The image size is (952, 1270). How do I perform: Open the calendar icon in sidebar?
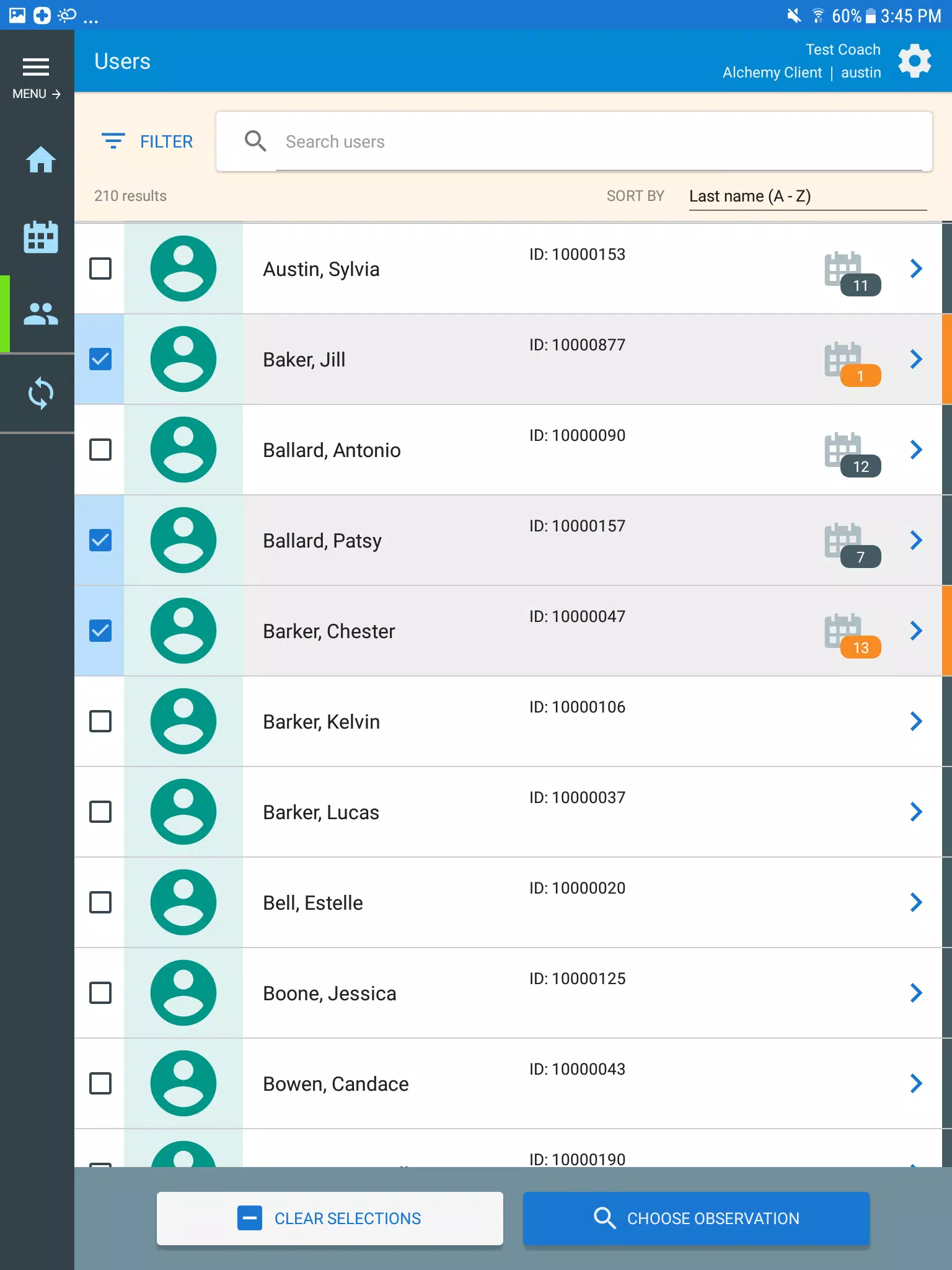tap(41, 237)
